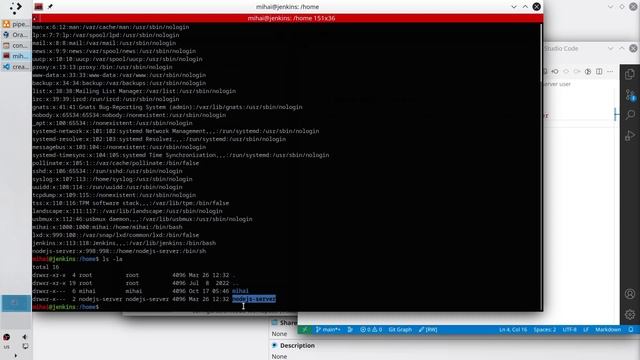The width and height of the screenshot is (640, 360).
Task: Click system tray display monitor icon
Action: pyautogui.click(x=25, y=347)
